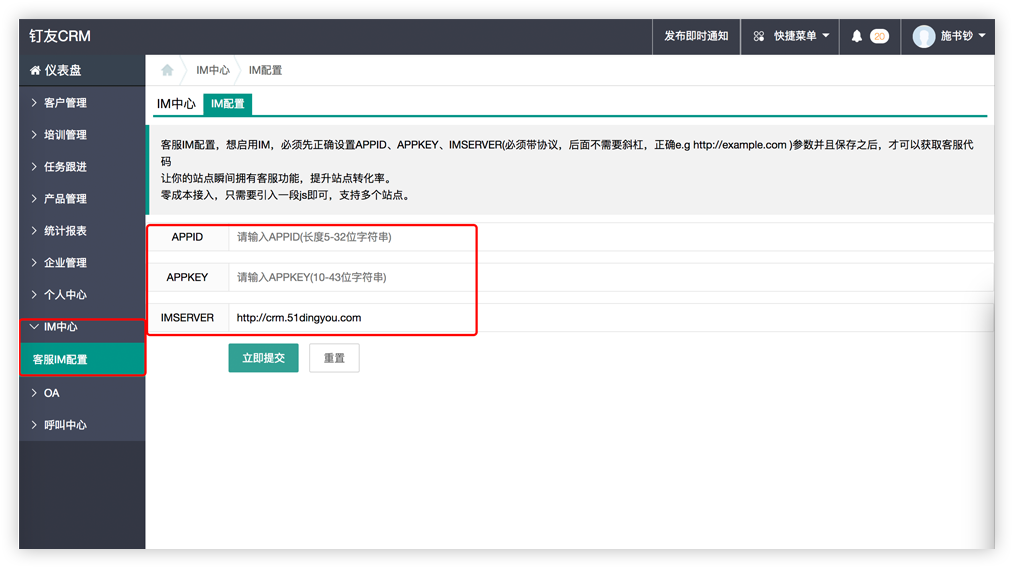Select 客服IM配置 sidebar item
The height and width of the screenshot is (569, 1014).
[x=82, y=360]
